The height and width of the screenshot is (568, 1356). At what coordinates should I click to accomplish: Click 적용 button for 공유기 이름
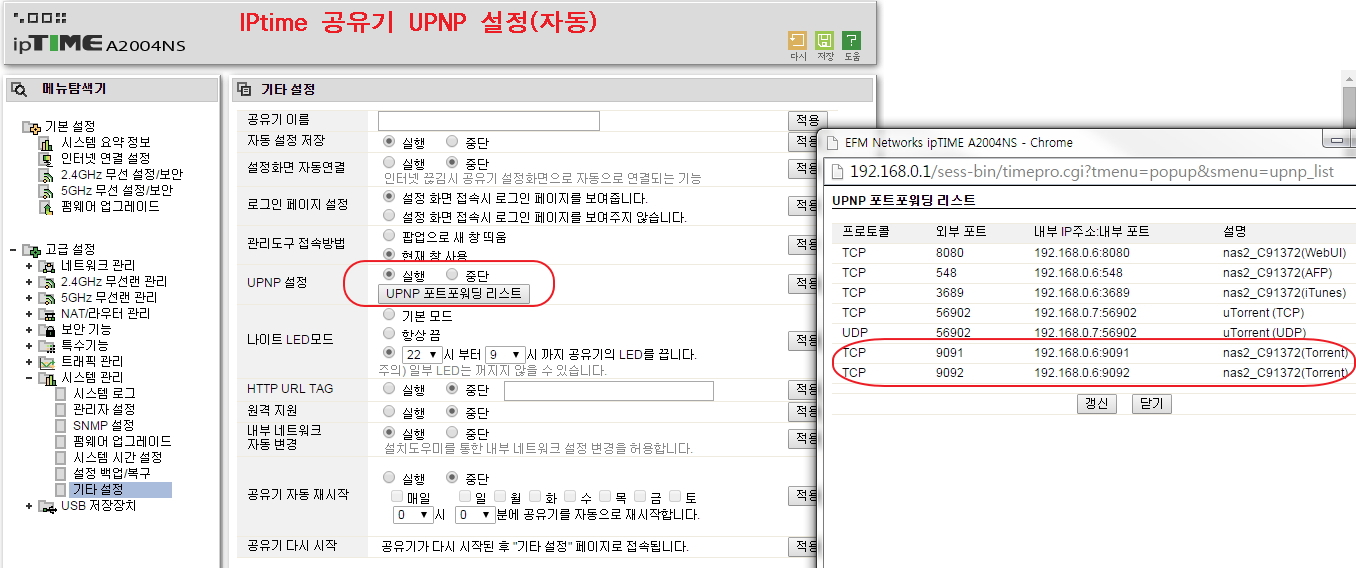click(x=807, y=121)
